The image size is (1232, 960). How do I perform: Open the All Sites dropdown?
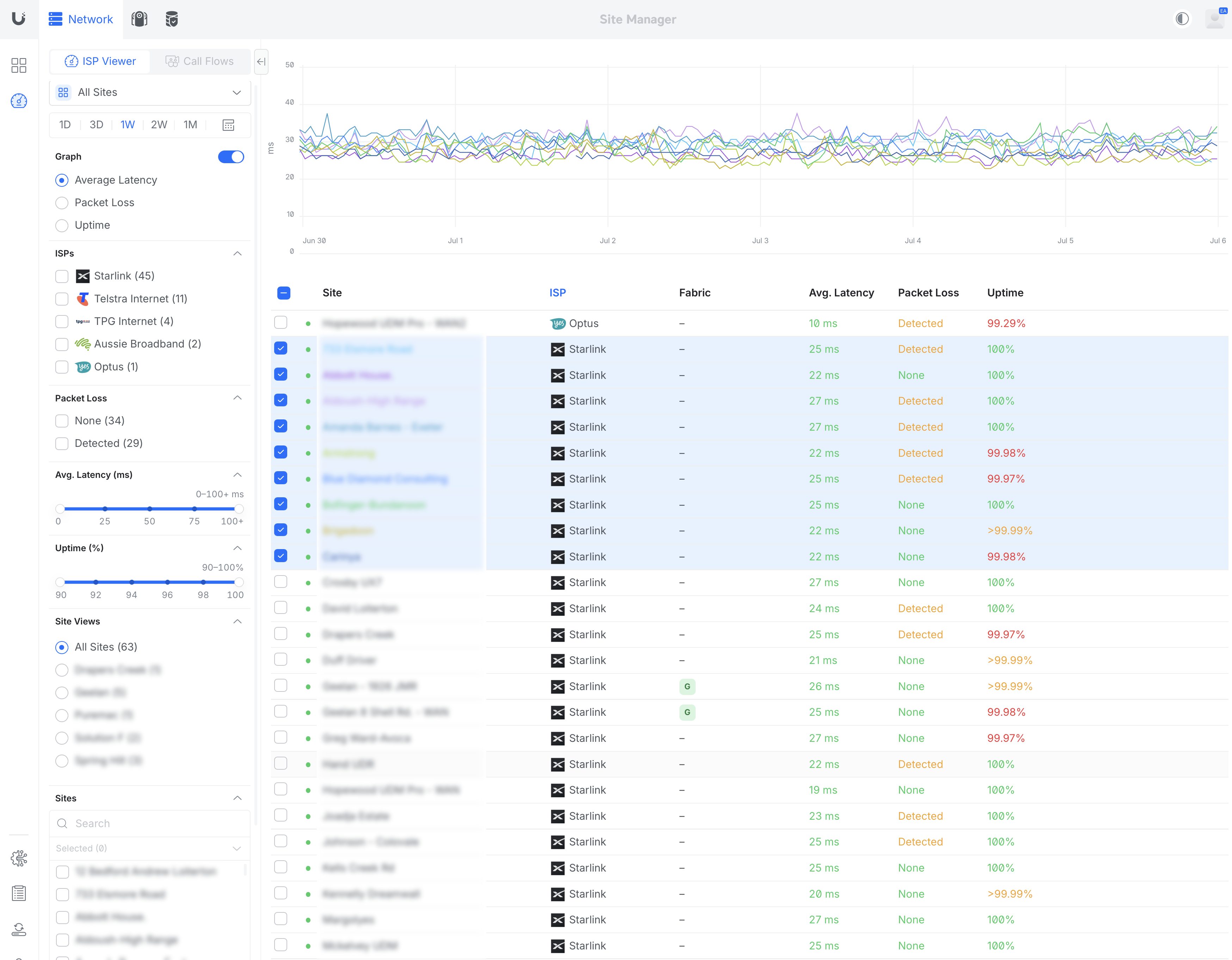pos(150,92)
